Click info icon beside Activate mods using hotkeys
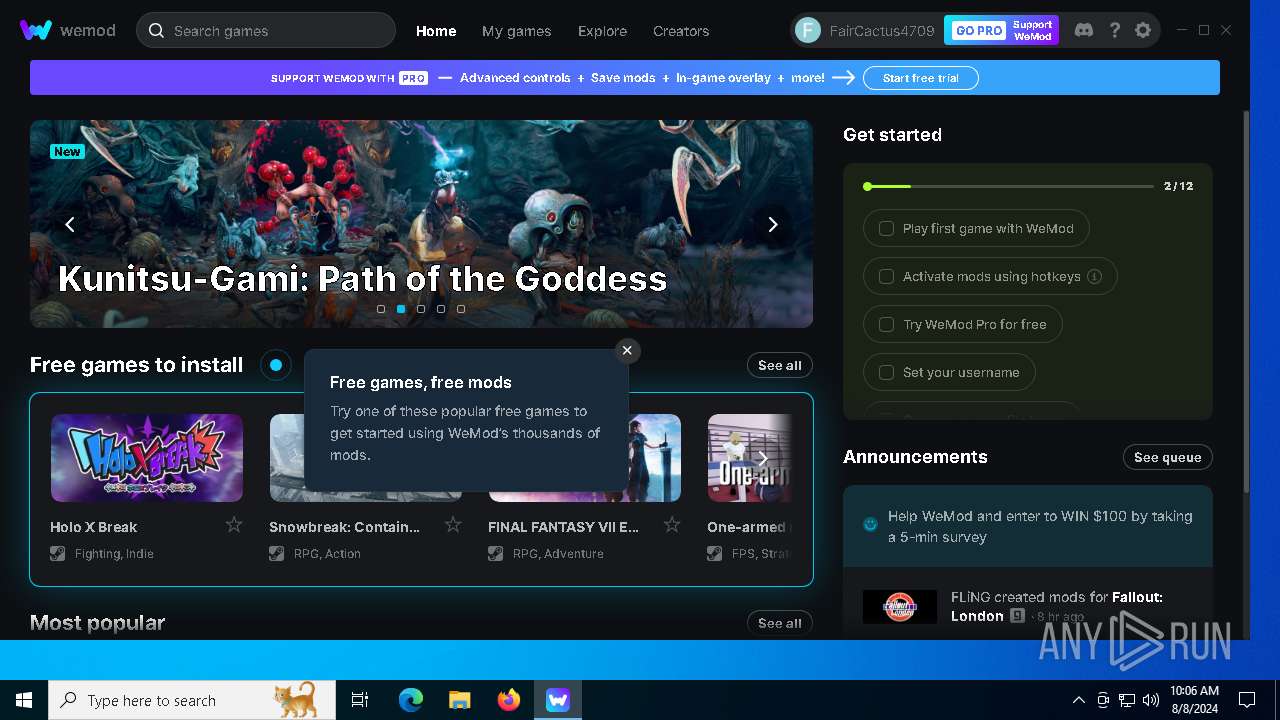1280x720 pixels. click(x=1094, y=276)
